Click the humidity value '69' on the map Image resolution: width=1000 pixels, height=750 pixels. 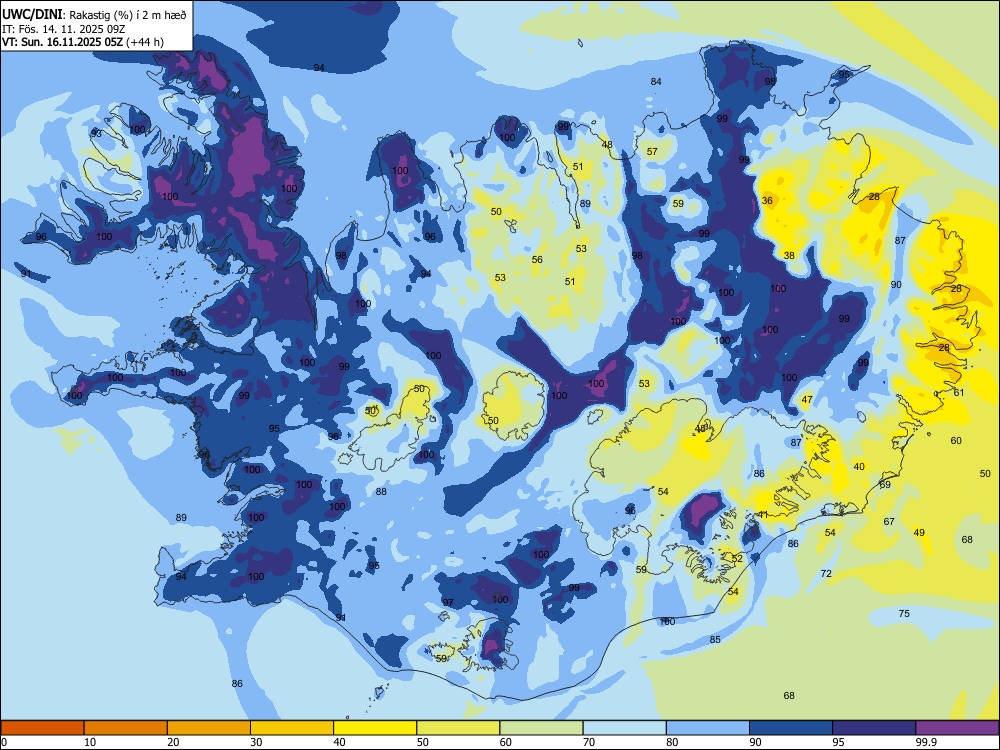(x=885, y=485)
